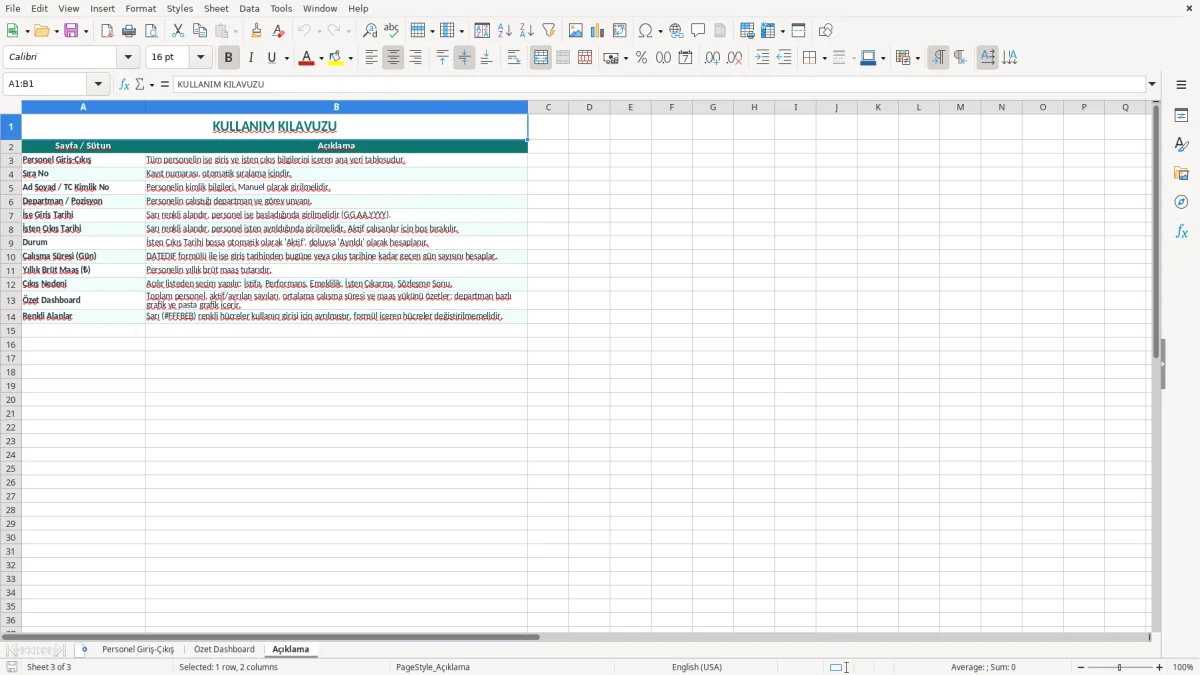Open the sidebar Functions panel
The width and height of the screenshot is (1200, 675).
point(1181,232)
